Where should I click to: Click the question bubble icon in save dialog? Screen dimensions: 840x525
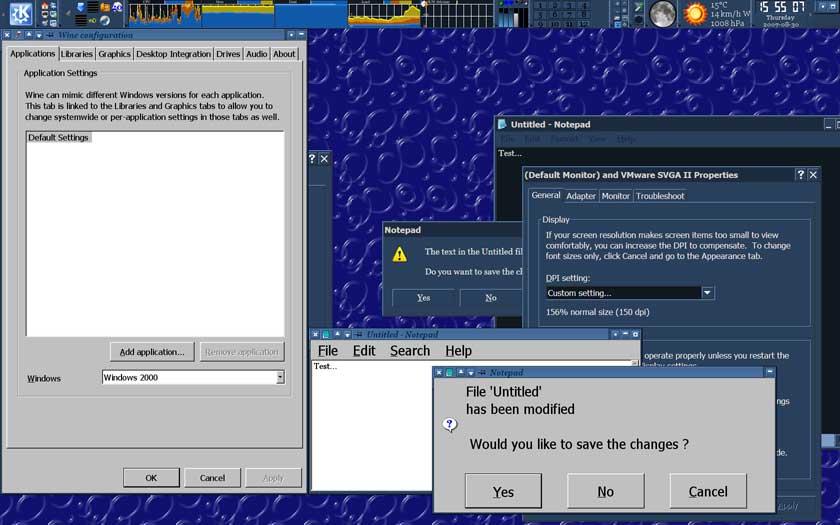click(x=449, y=424)
